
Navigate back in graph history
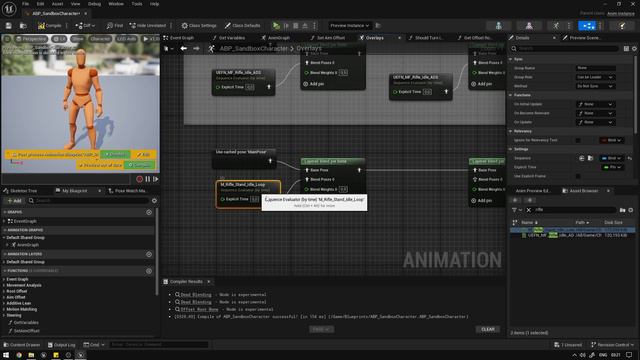tap(184, 49)
